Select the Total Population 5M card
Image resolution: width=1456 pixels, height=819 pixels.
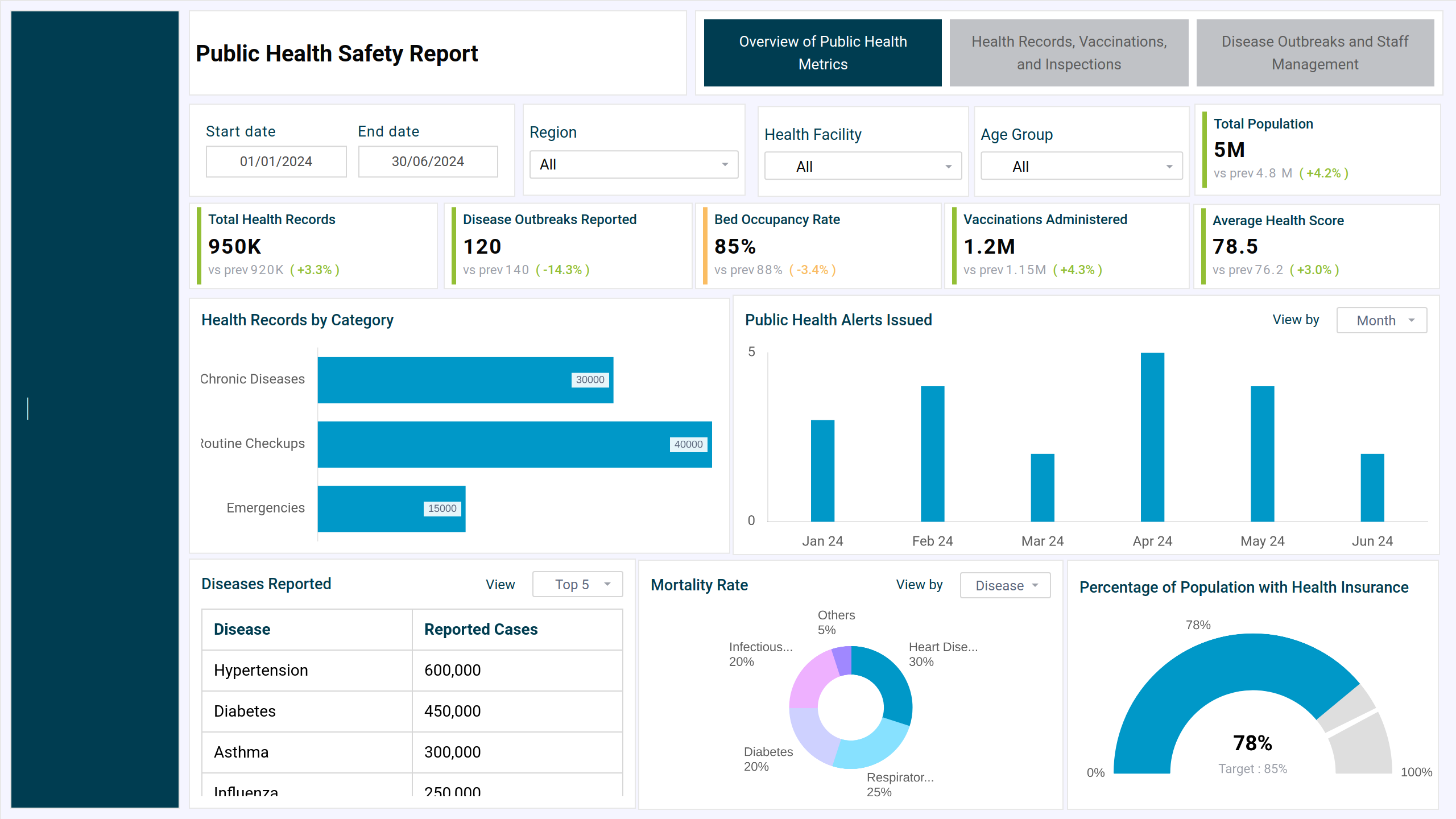[1318, 150]
